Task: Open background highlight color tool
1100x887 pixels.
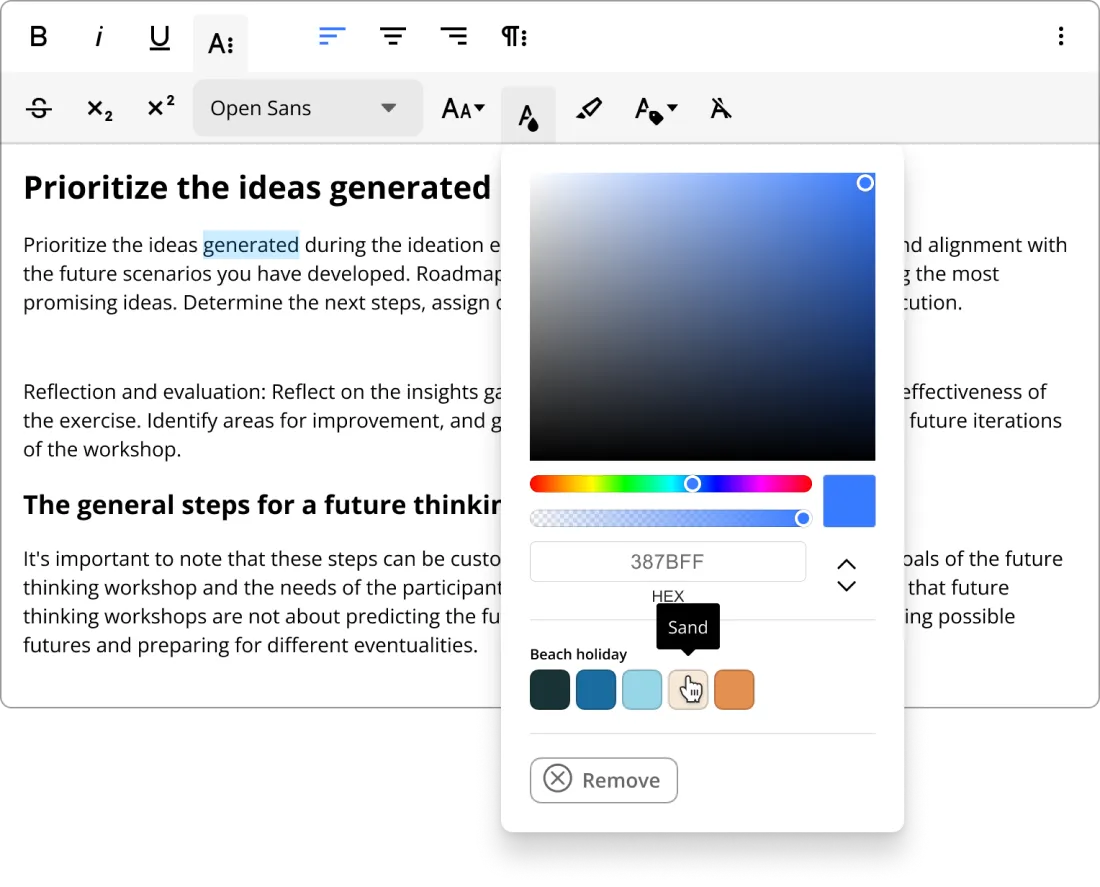Action: [x=589, y=108]
